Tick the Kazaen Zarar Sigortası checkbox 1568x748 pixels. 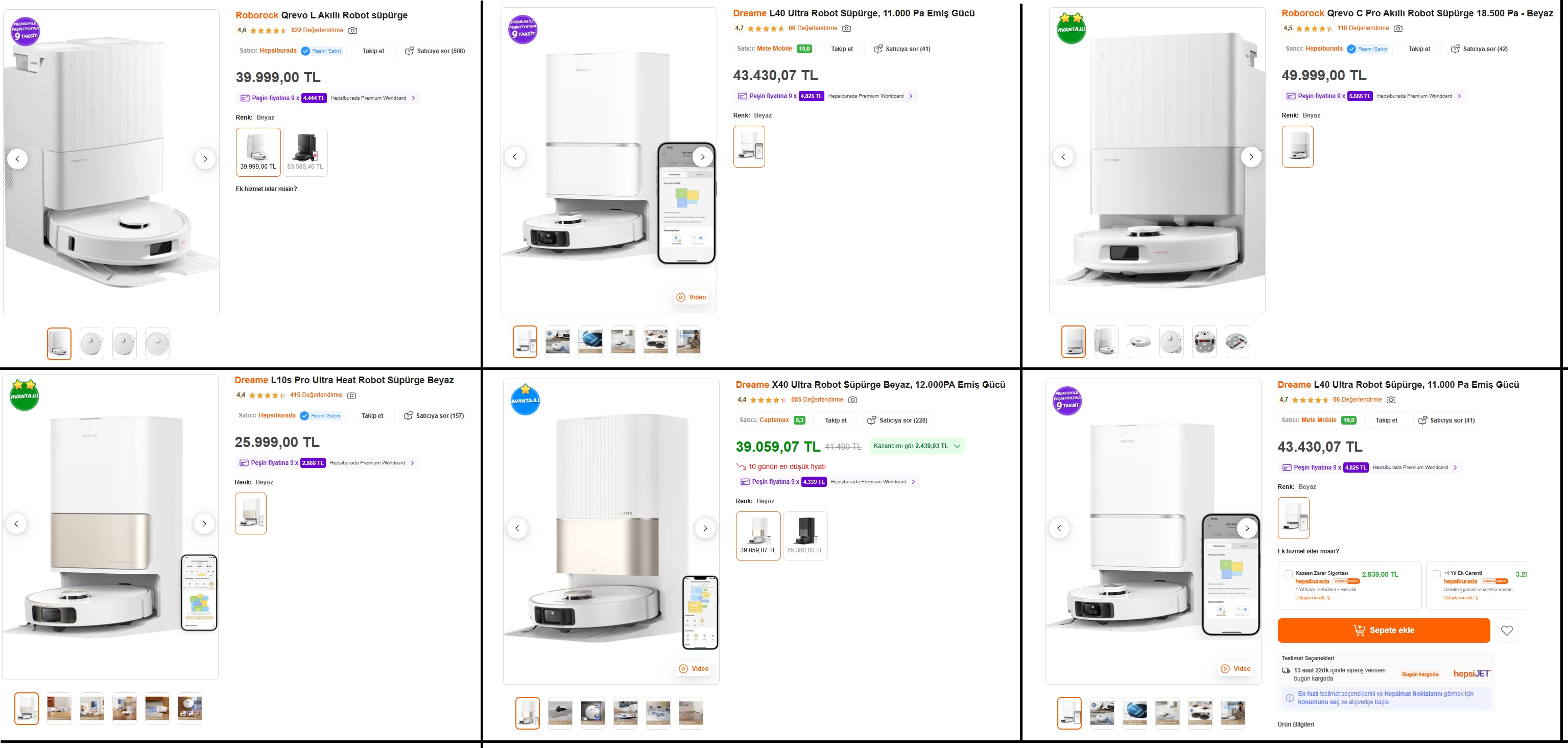[x=1288, y=574]
